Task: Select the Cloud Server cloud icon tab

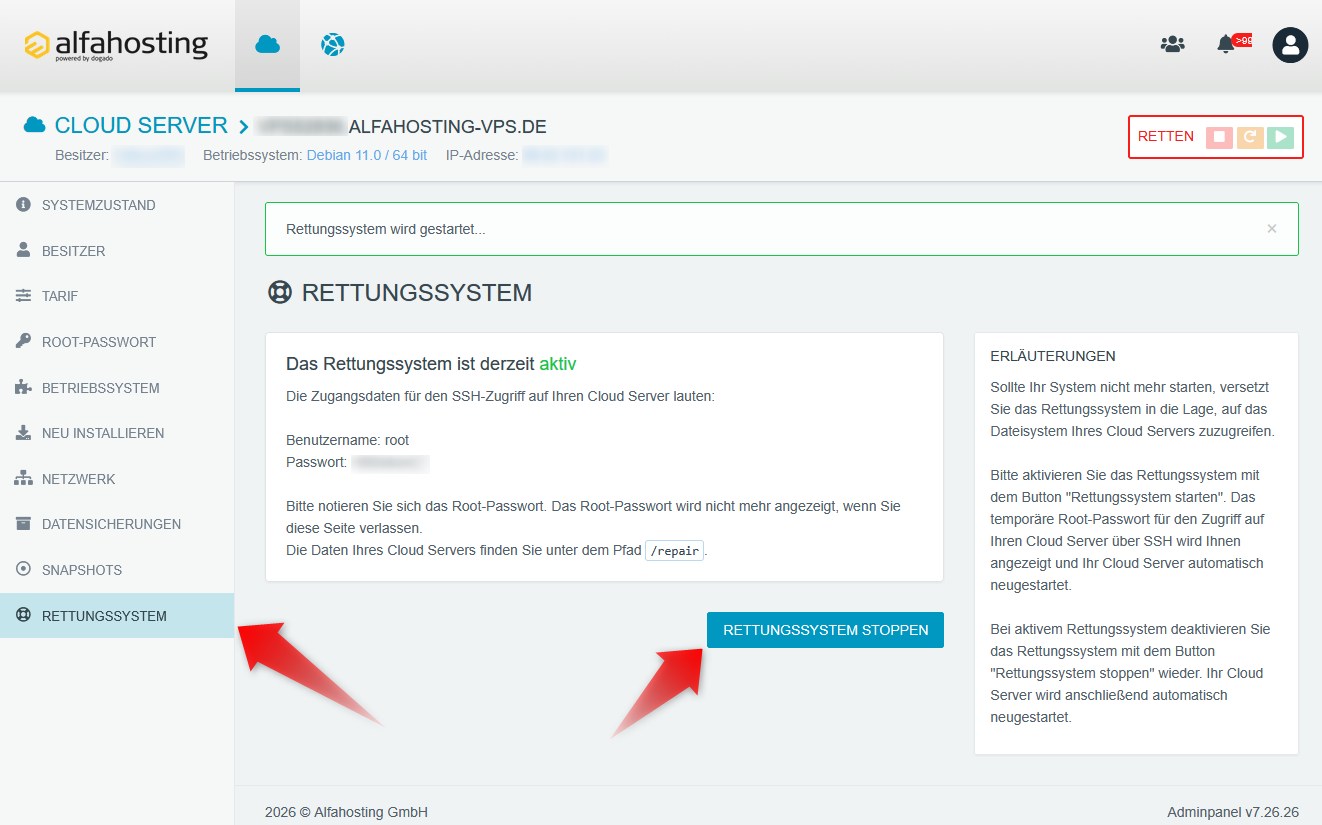Action: pos(267,44)
